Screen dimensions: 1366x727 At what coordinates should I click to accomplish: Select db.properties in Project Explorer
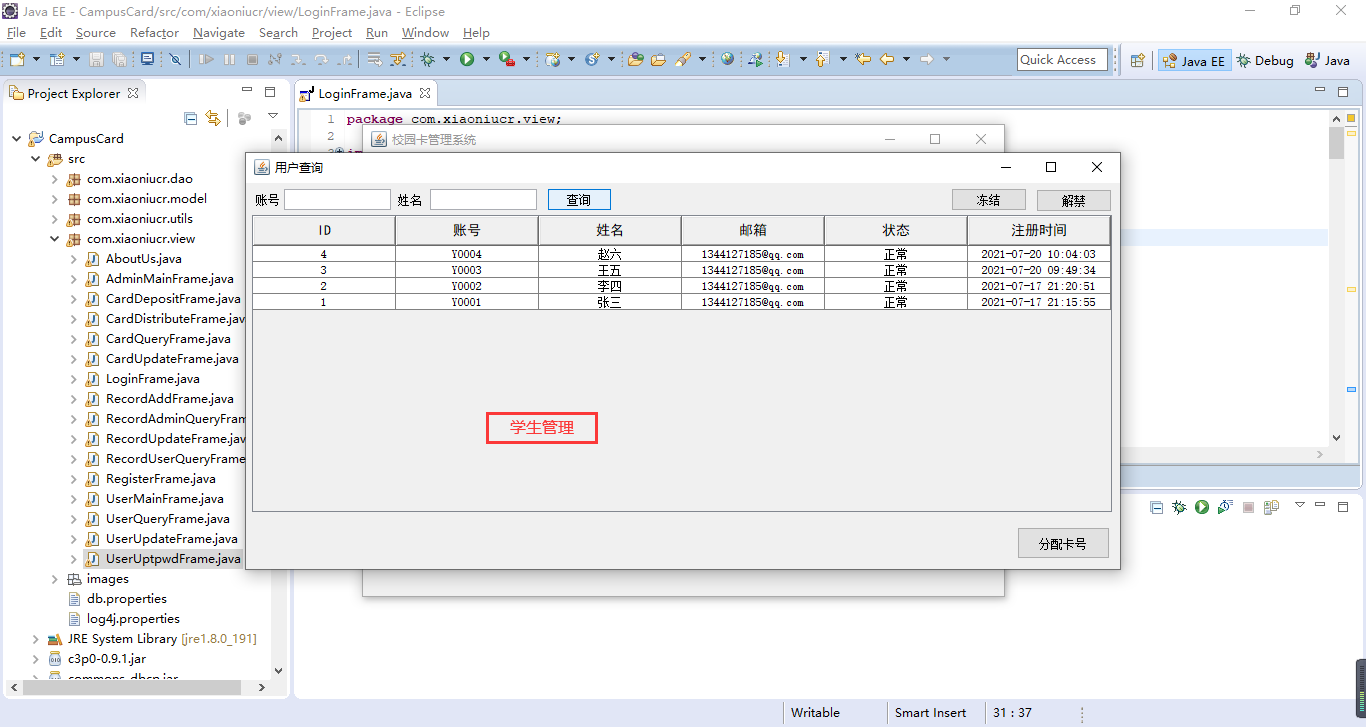(126, 599)
